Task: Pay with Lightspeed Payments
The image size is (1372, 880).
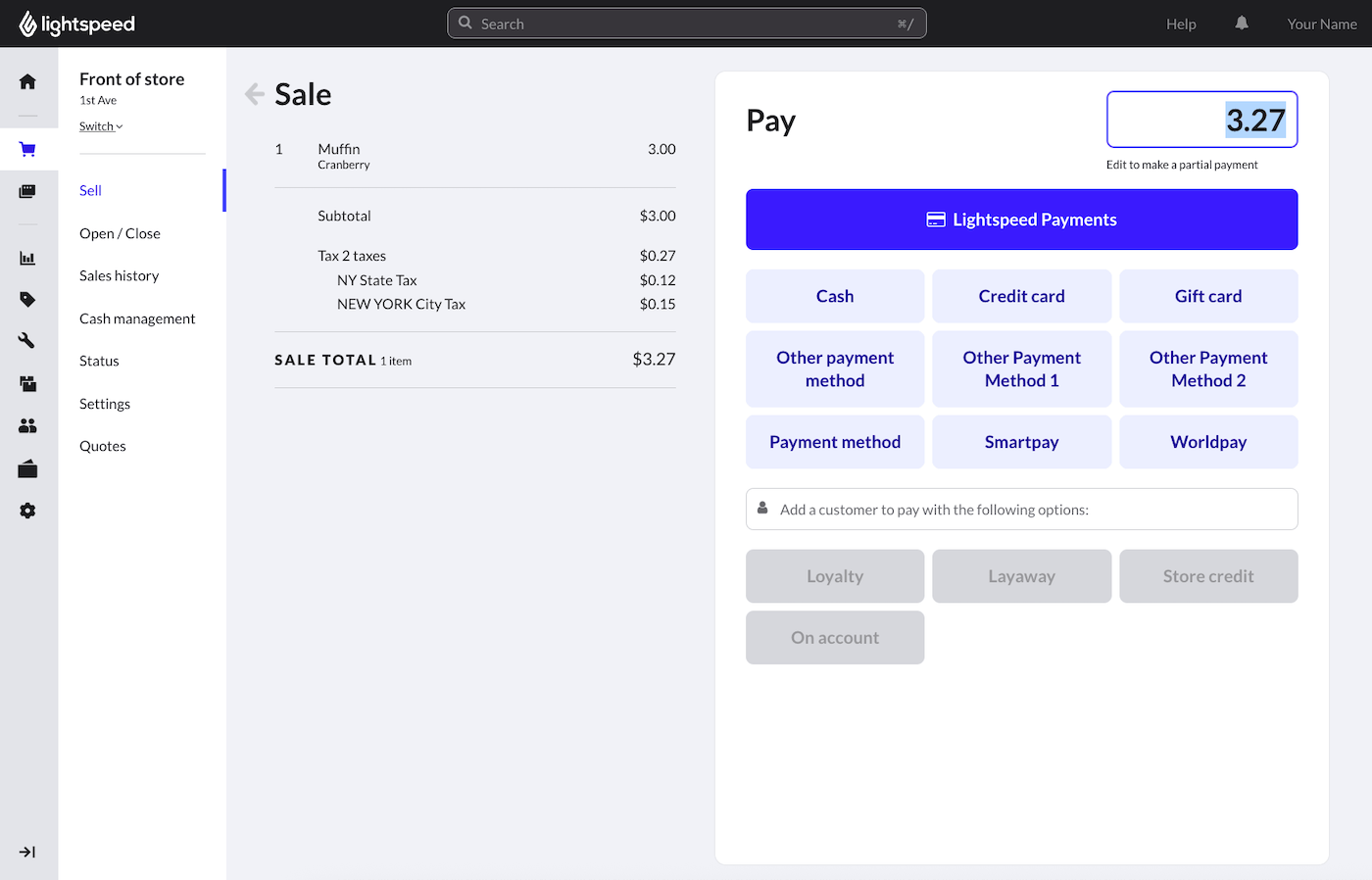Action: pyautogui.click(x=1022, y=220)
